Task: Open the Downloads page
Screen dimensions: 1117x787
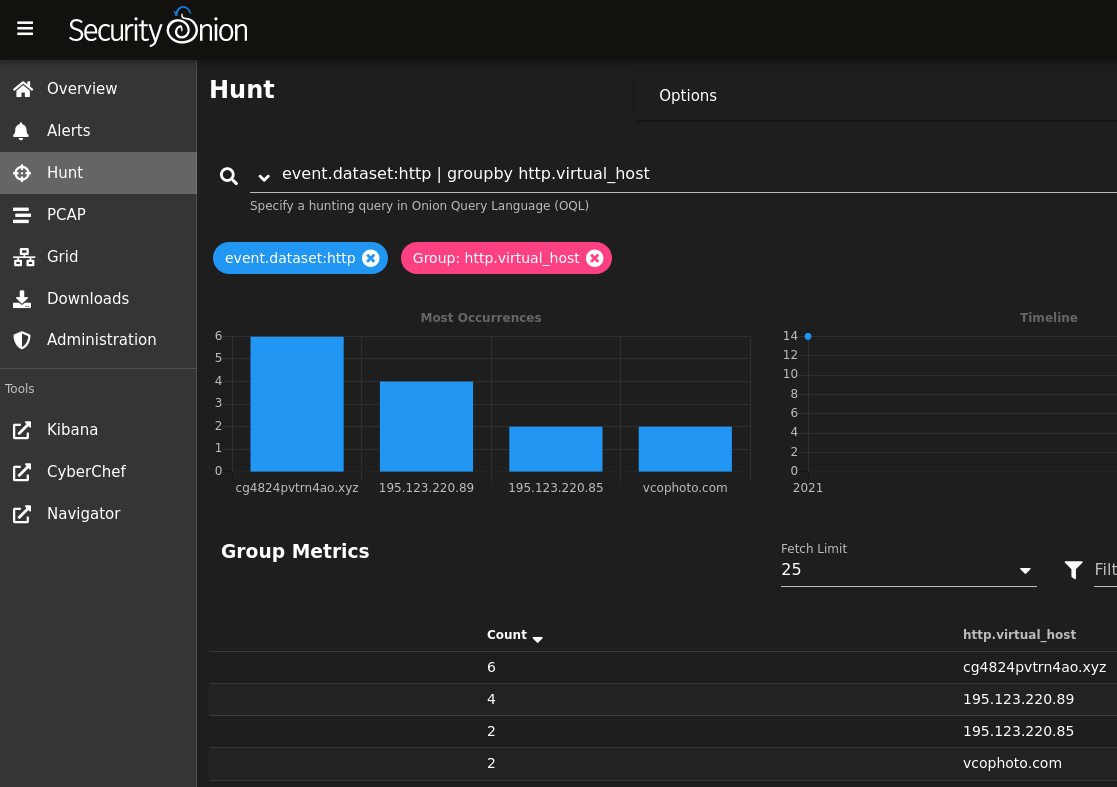Action: click(x=98, y=298)
